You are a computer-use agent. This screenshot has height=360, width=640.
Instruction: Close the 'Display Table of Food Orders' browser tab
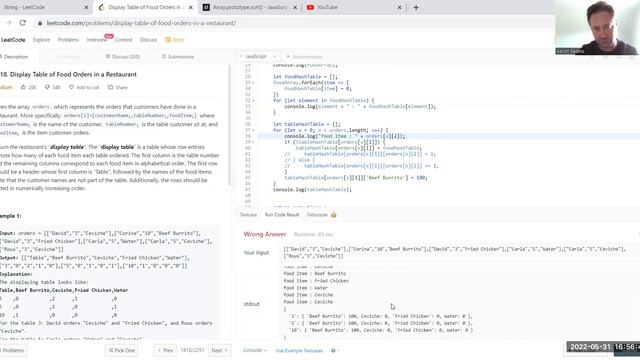tap(191, 7)
